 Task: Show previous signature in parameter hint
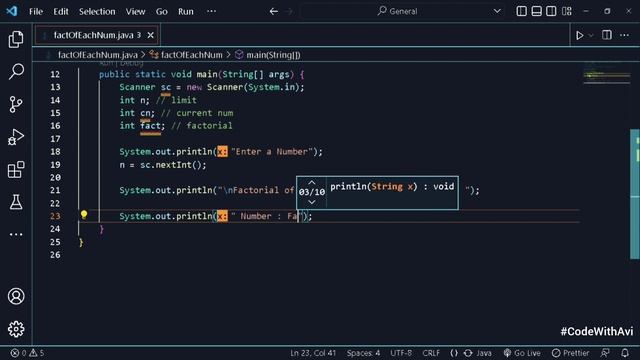click(x=311, y=182)
